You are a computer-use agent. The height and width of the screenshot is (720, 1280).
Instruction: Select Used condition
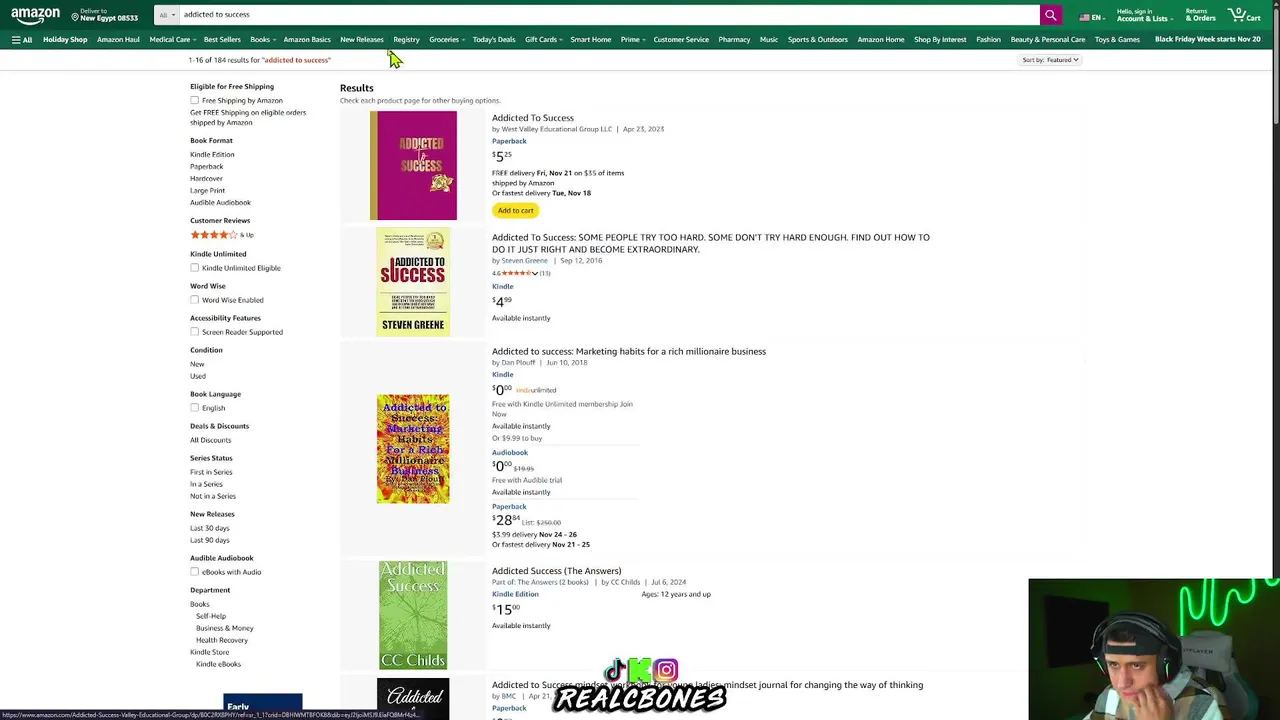(198, 376)
